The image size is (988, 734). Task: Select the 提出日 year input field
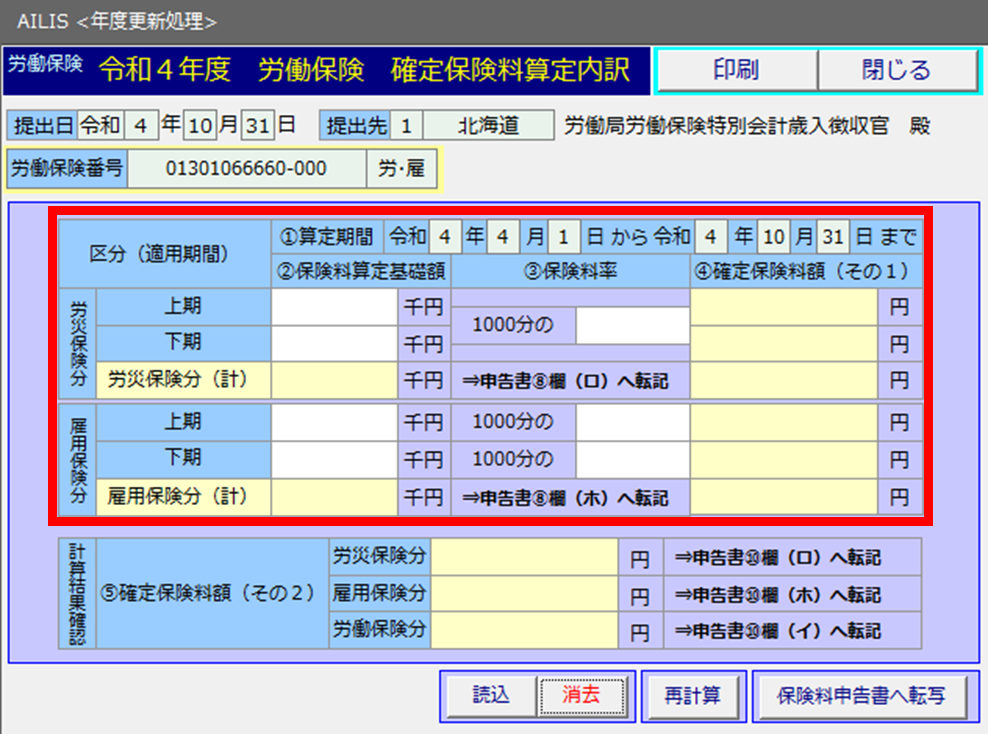142,126
